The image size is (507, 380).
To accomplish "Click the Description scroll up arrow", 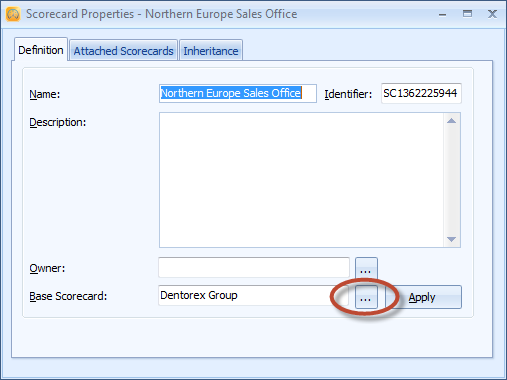I will coord(451,121).
